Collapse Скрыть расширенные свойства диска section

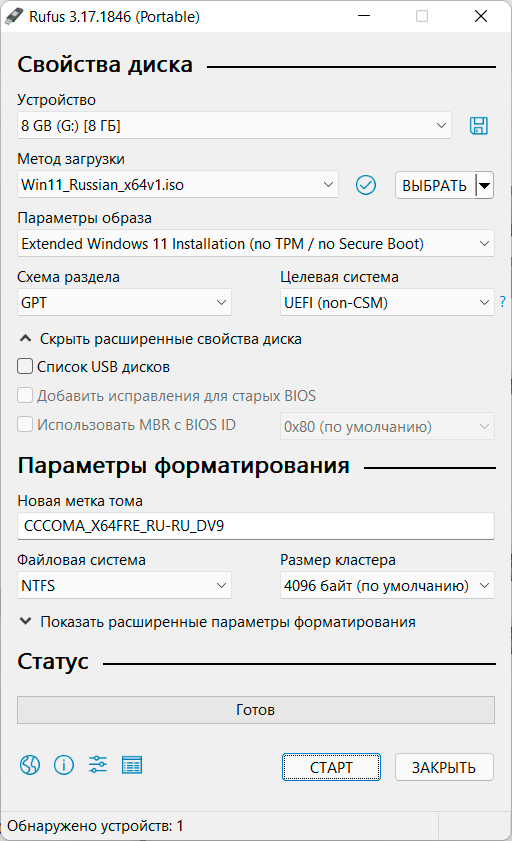point(160,339)
